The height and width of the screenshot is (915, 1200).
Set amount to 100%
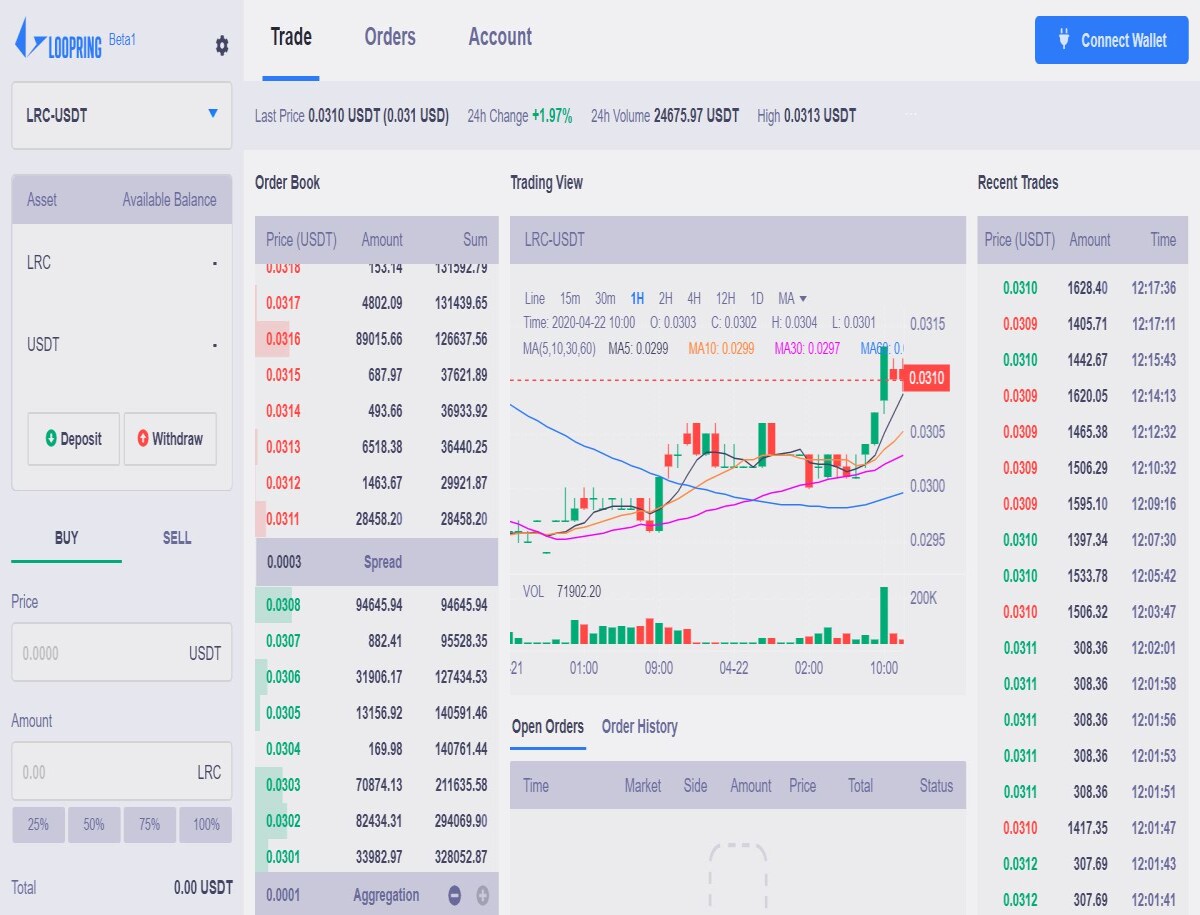pyautogui.click(x=206, y=825)
